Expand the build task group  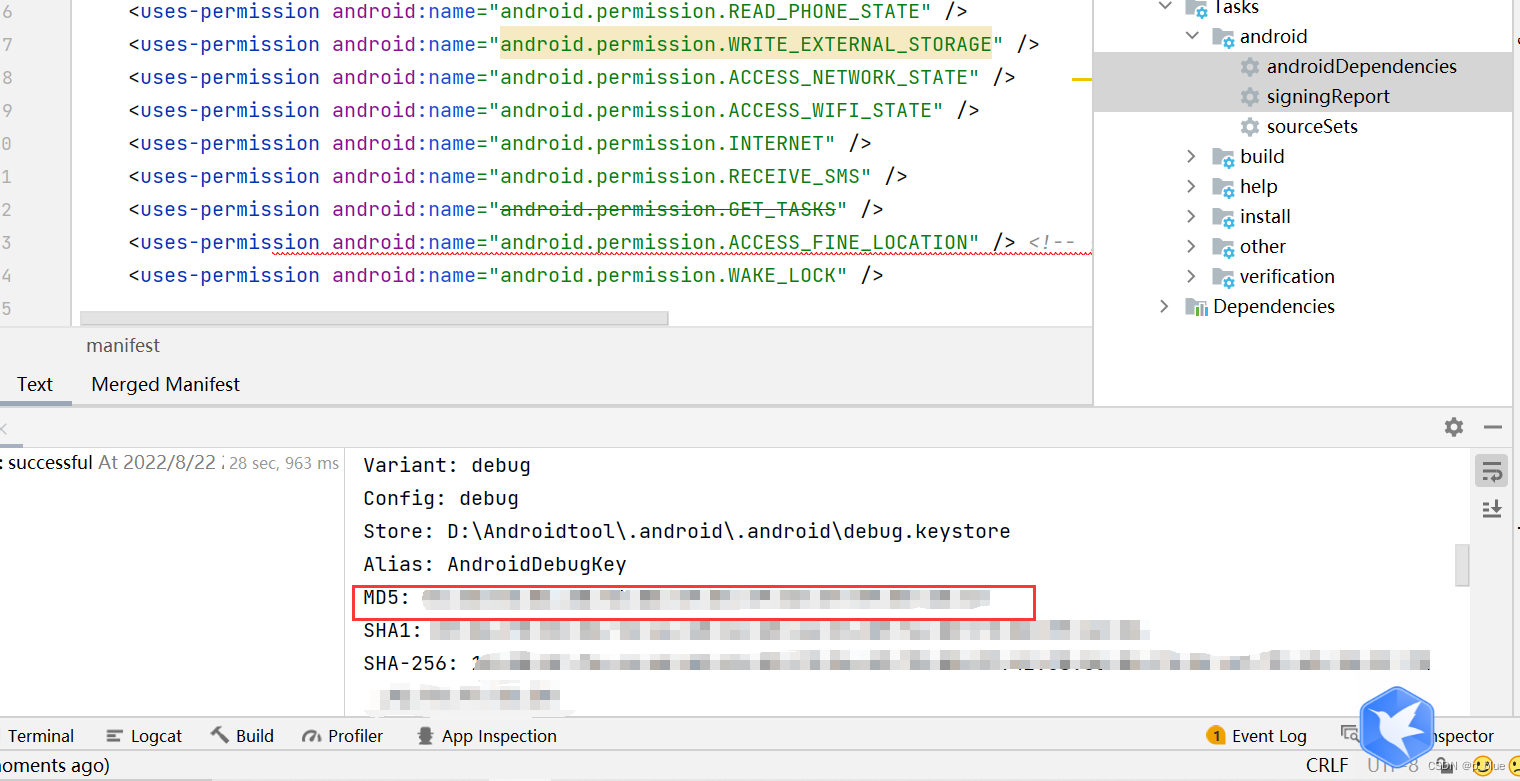(x=1191, y=156)
